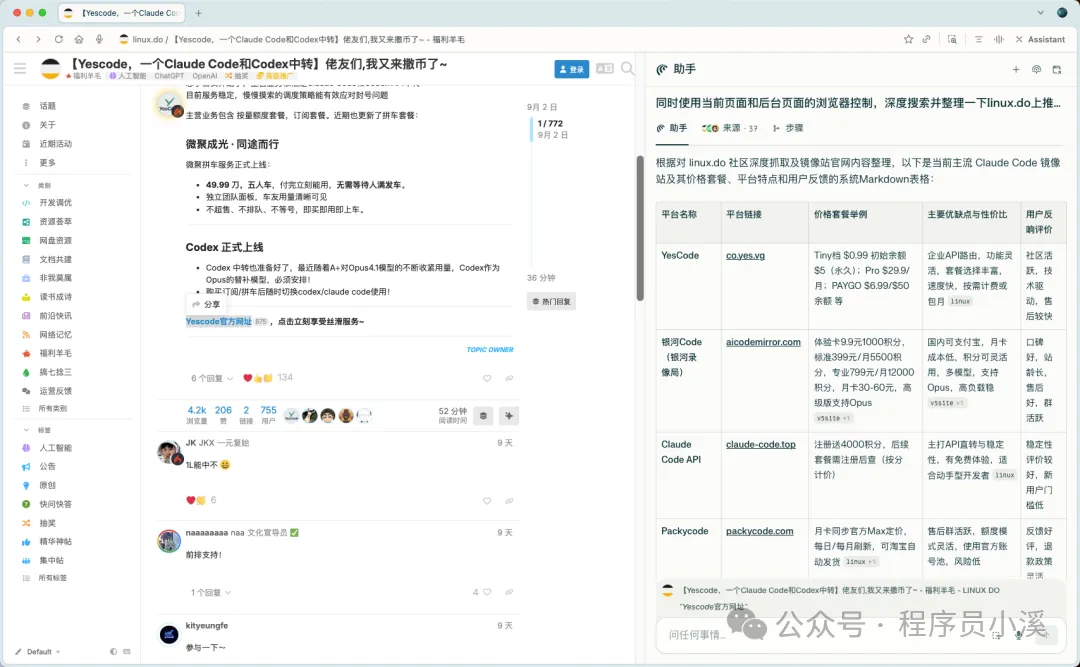The image size is (1080, 667).
Task: Click the keyboard shortcuts icon at sidebar bottom
Action: click(x=127, y=651)
